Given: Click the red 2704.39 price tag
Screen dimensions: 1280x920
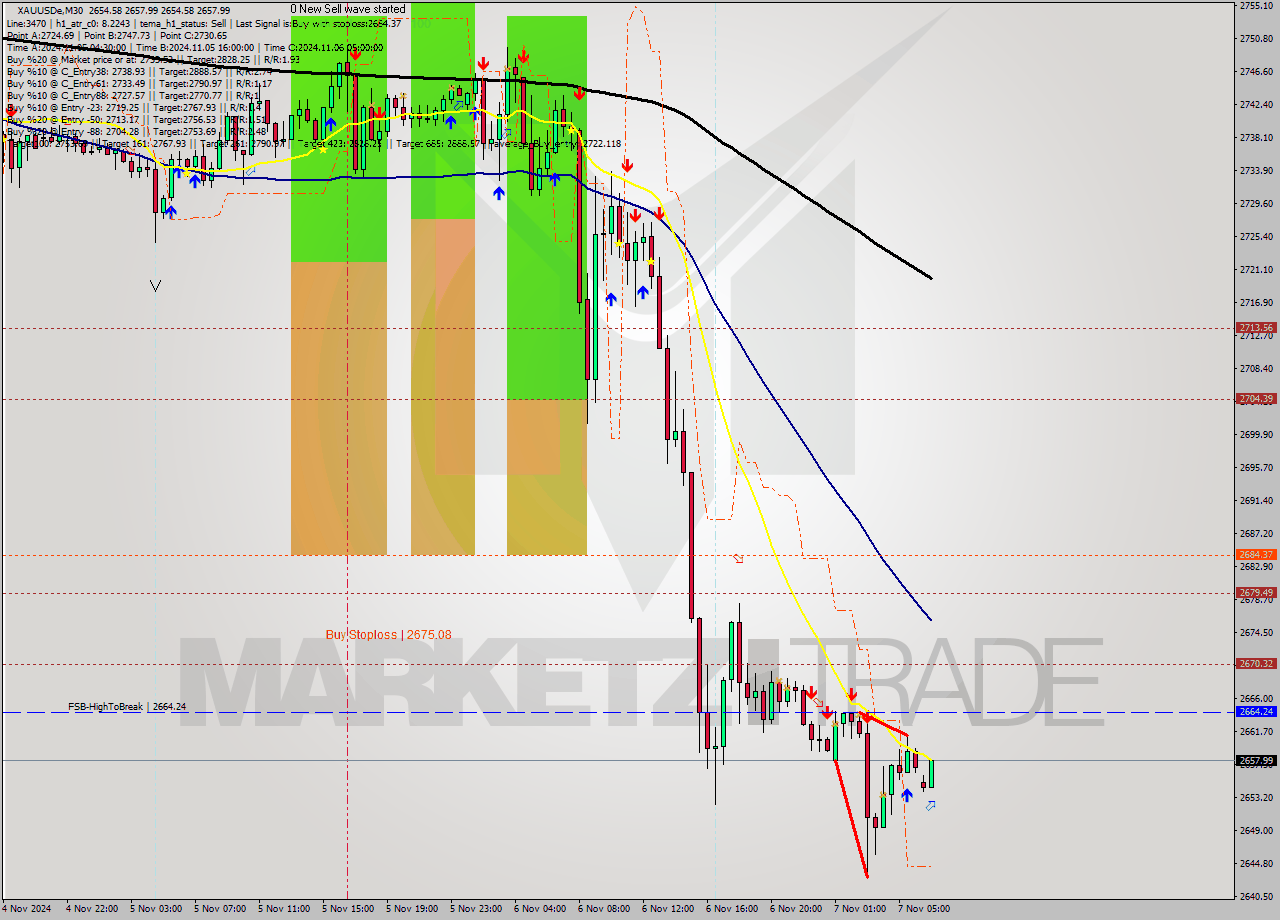Looking at the screenshot, I should pyautogui.click(x=1256, y=398).
